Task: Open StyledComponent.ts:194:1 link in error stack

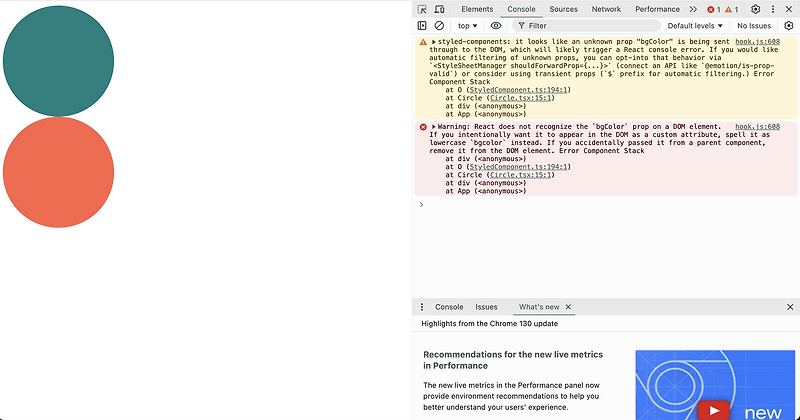Action: click(x=518, y=167)
